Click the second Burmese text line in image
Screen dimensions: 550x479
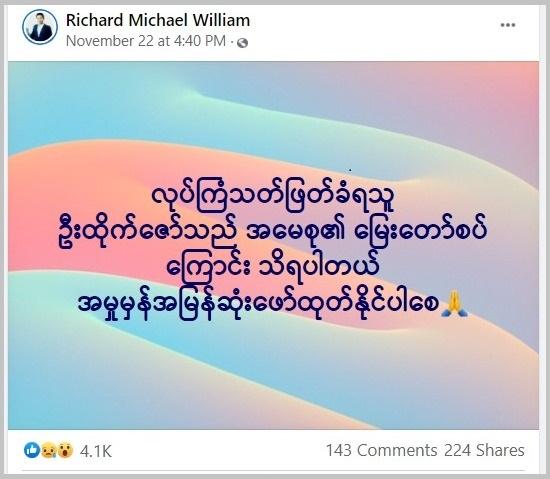[273, 234]
